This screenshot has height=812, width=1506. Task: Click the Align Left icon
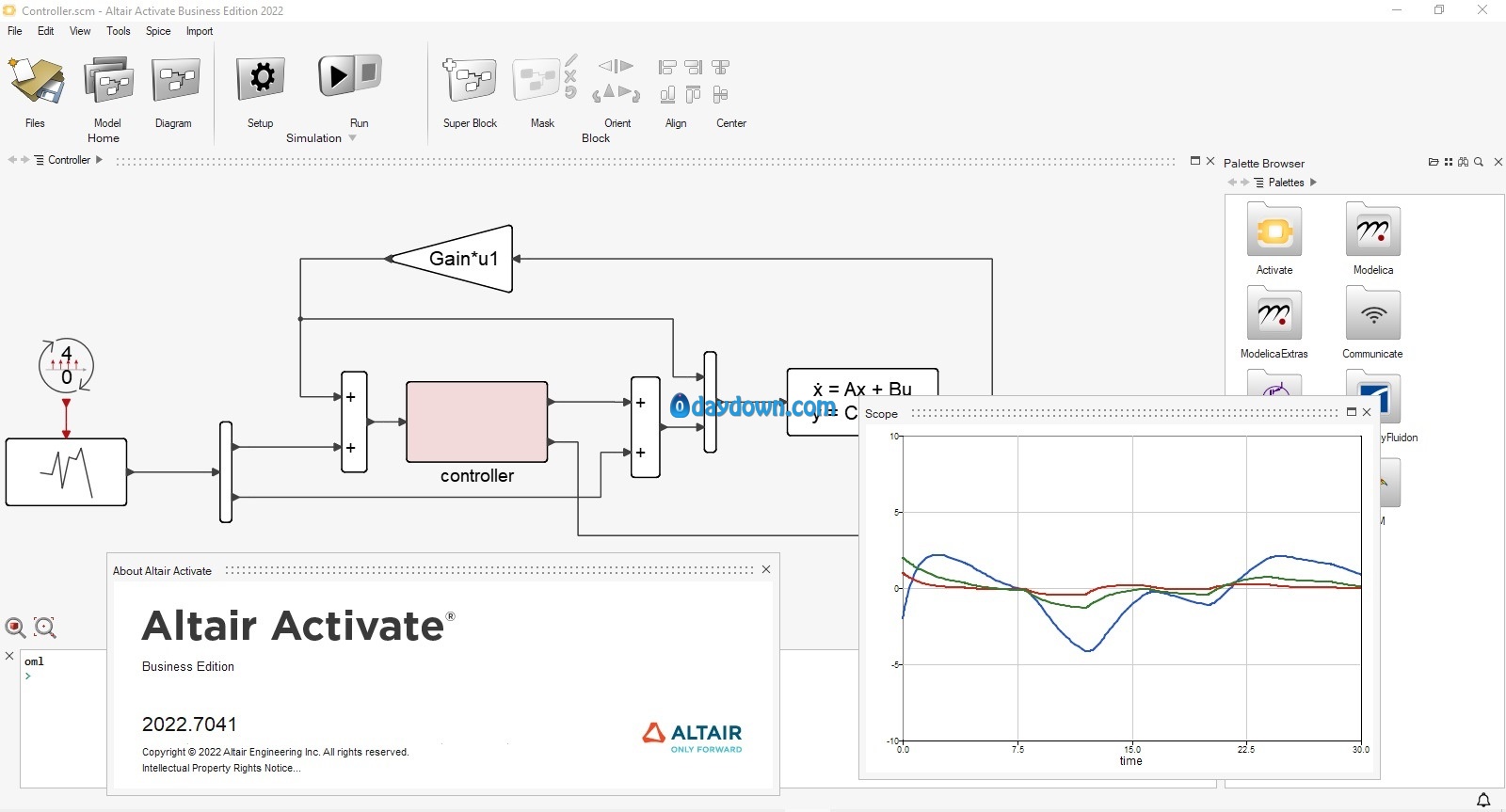pos(667,68)
